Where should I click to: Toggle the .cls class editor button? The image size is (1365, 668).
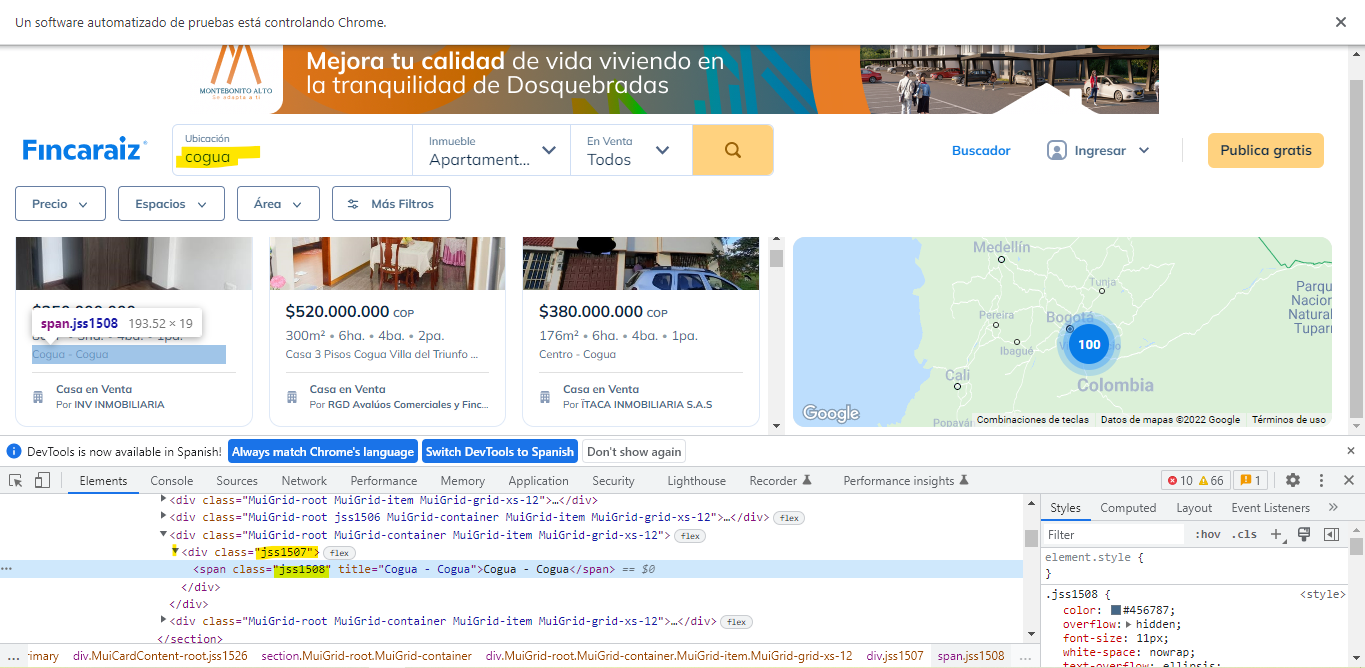pyautogui.click(x=1244, y=535)
